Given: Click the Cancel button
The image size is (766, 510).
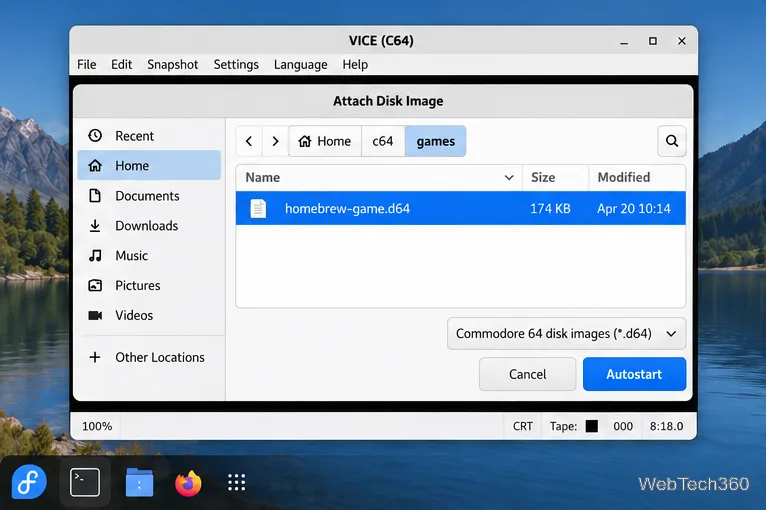Looking at the screenshot, I should (527, 374).
